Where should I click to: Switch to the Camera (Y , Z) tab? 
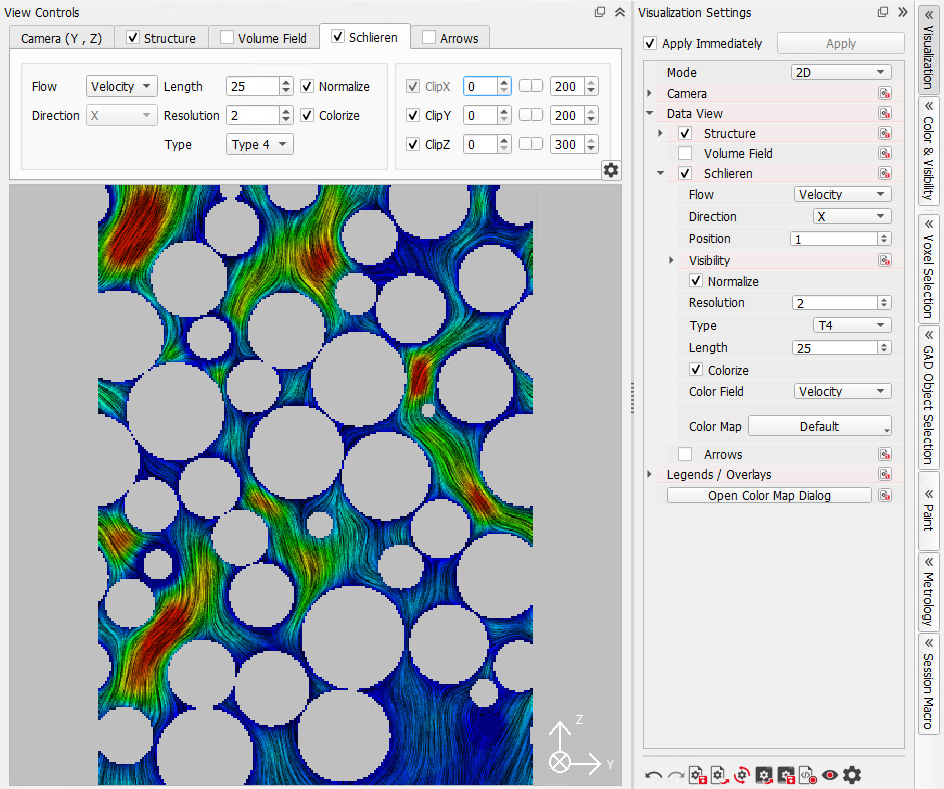coord(61,38)
